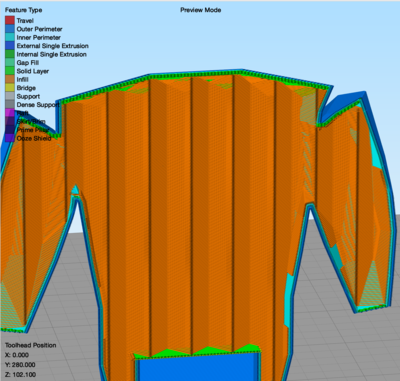The height and width of the screenshot is (381, 400).
Task: Click the 'Z: 102.100' coordinate readout
Action: coord(20,375)
